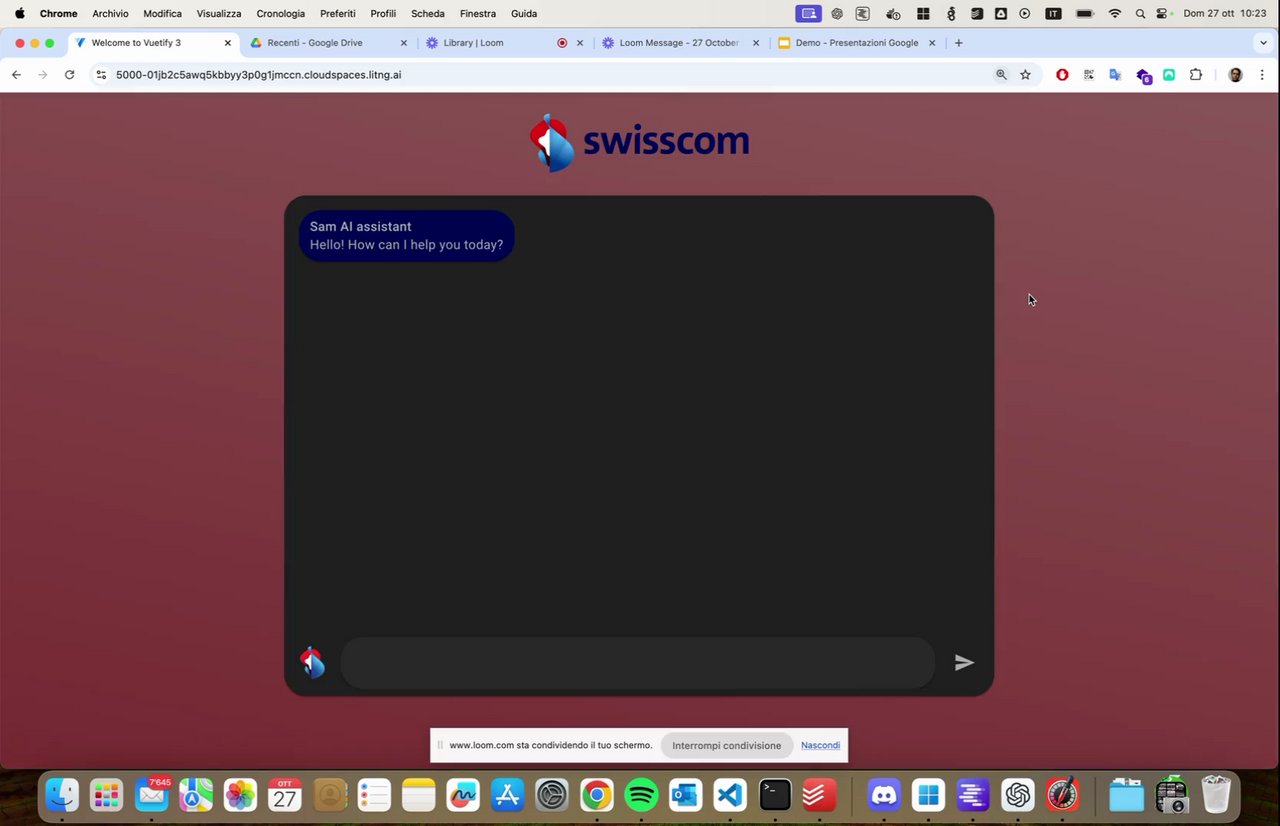
Task: Open the Archivio menu
Action: click(x=110, y=14)
